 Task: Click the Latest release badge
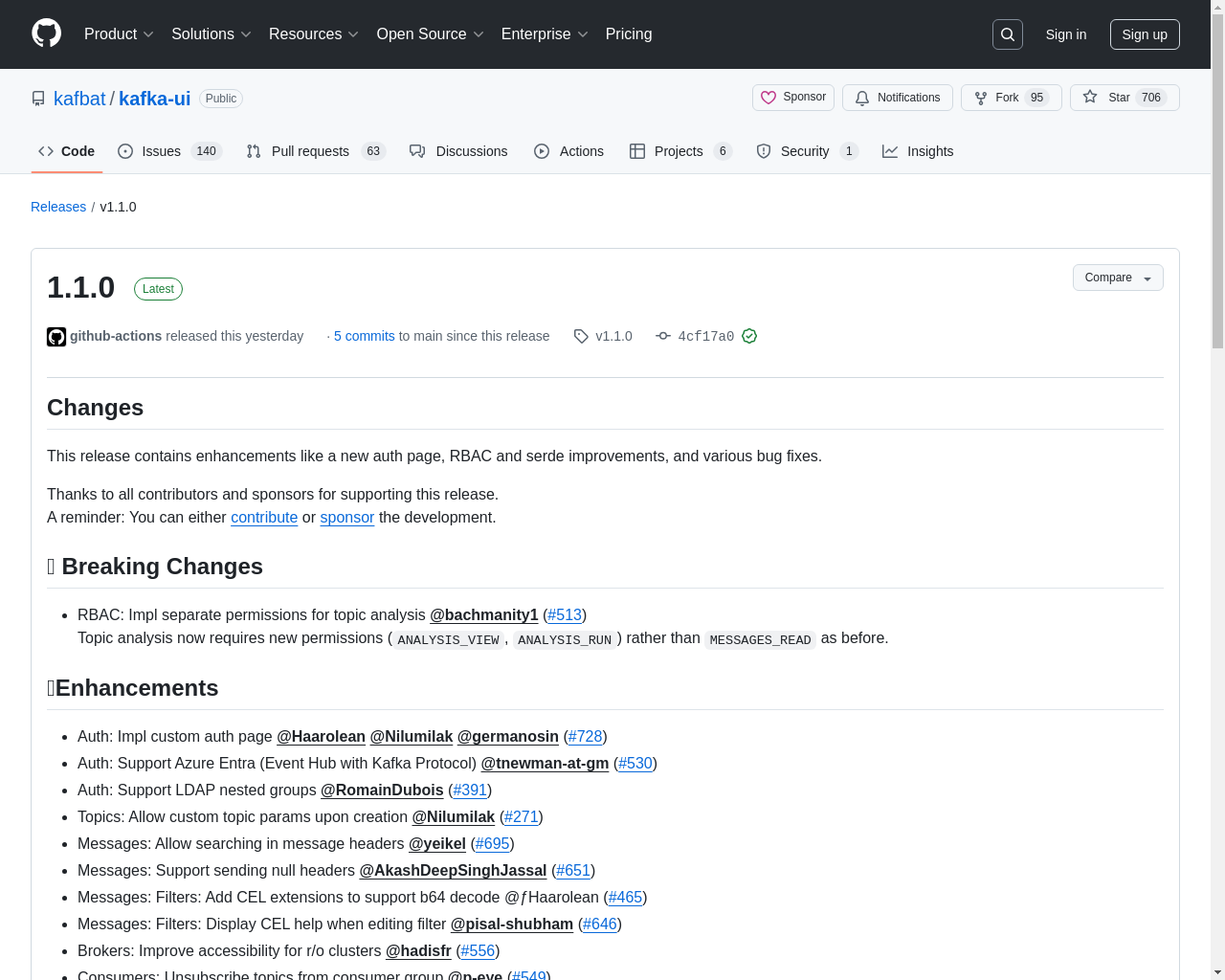coord(158,289)
